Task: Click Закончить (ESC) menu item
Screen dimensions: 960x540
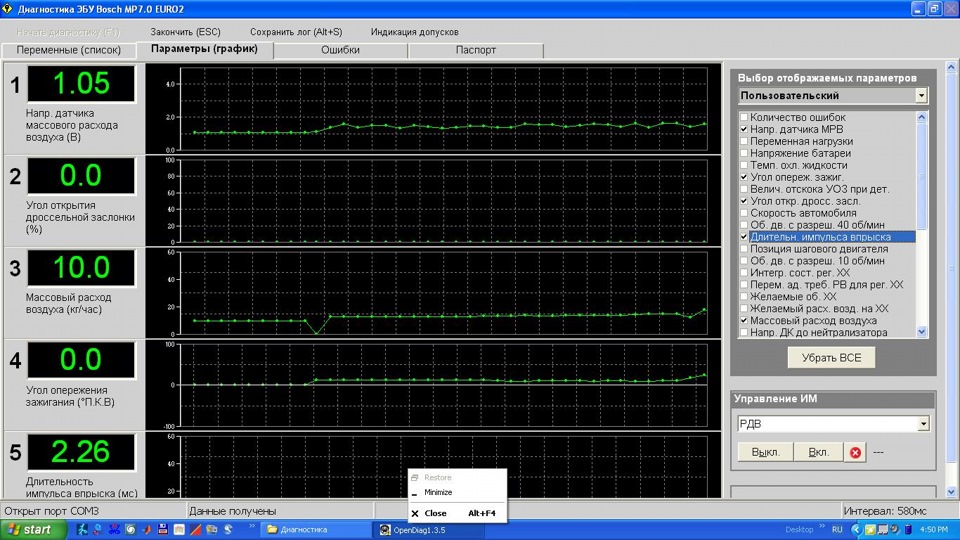Action: point(185,32)
